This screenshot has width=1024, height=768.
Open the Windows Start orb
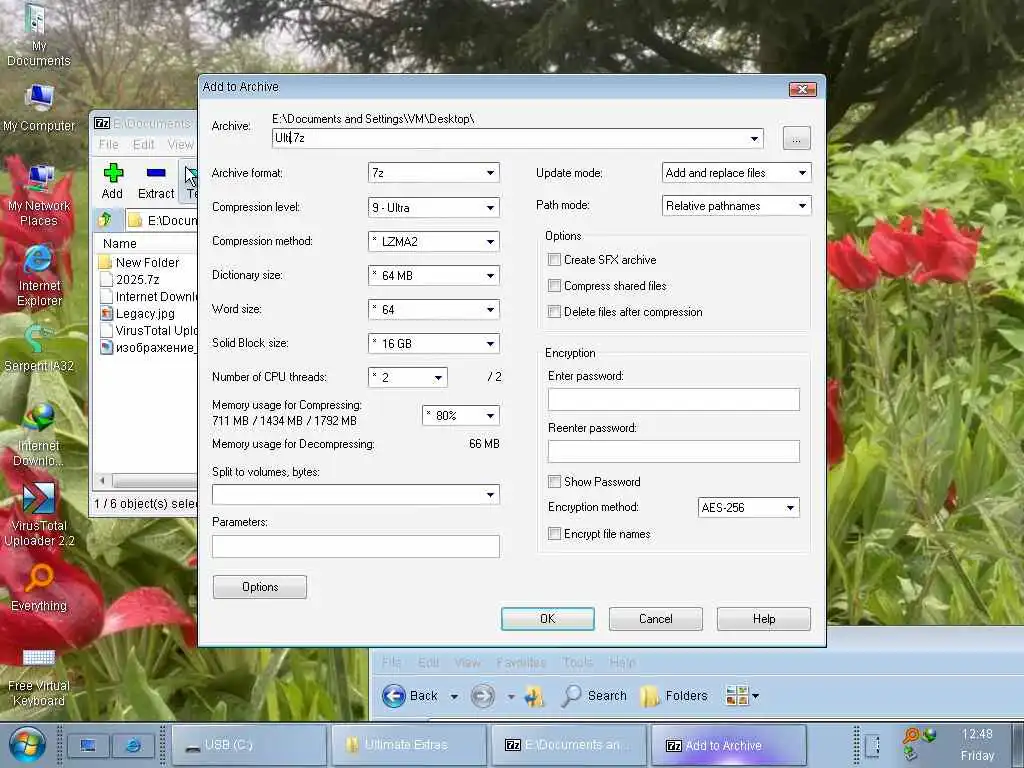coord(27,745)
